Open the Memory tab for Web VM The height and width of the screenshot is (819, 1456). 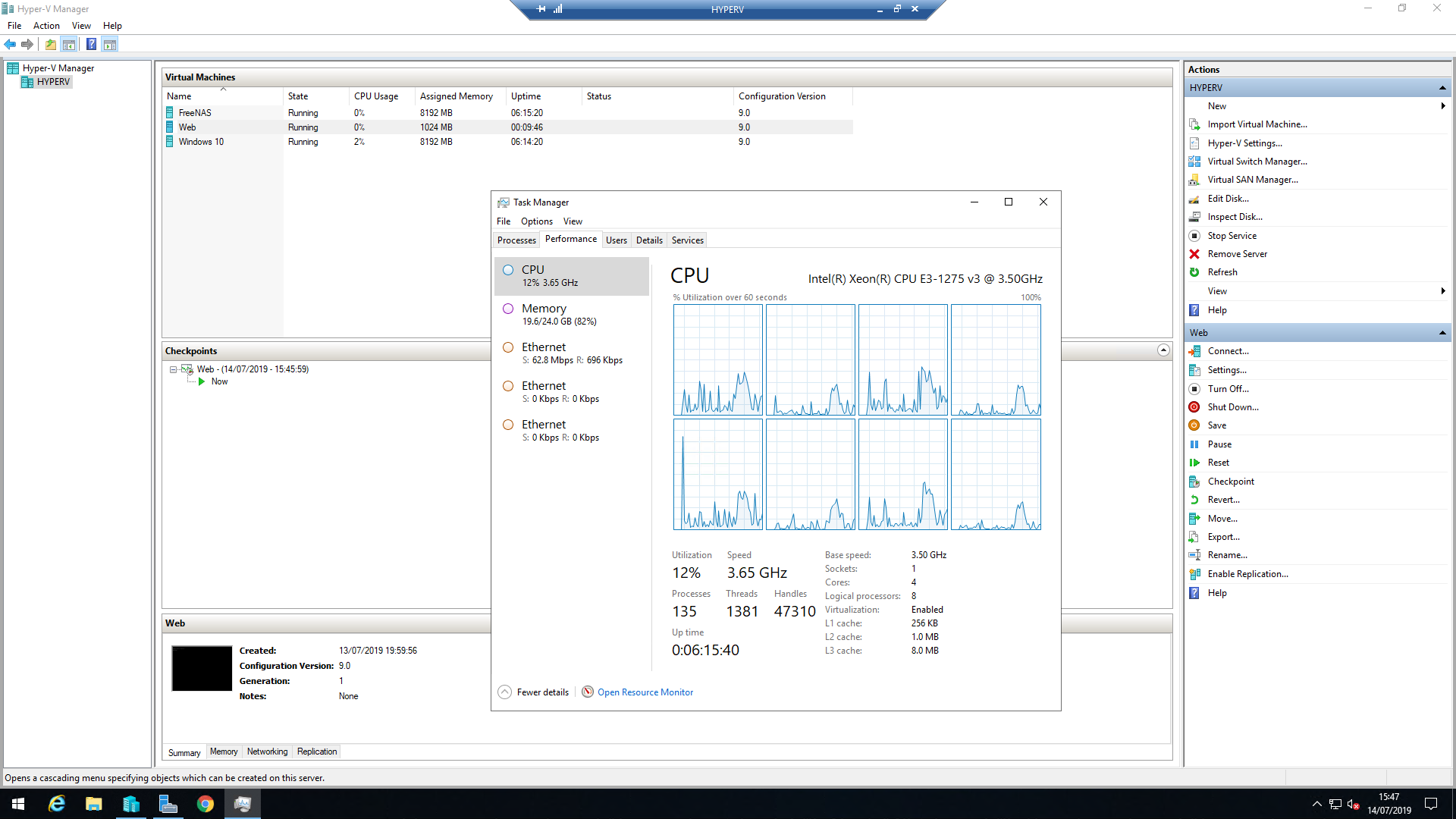point(224,752)
